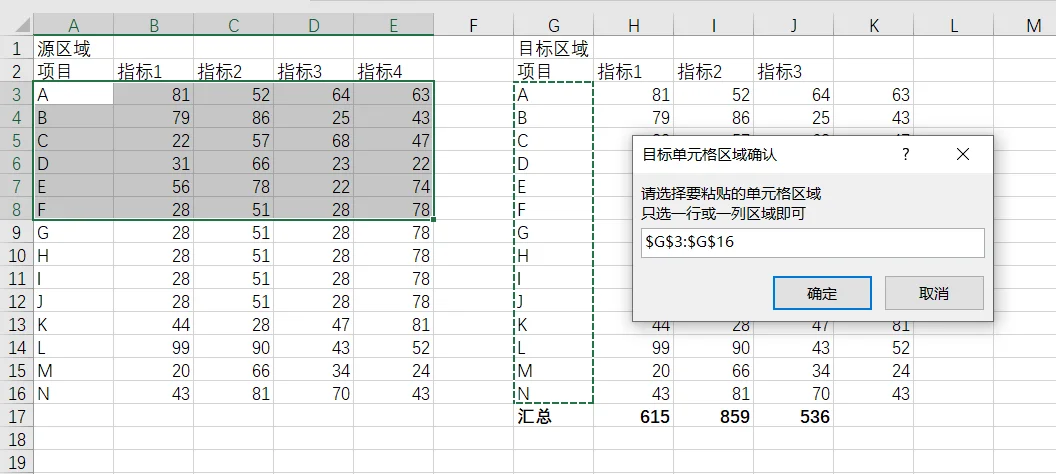Select column E header
This screenshot has height=474, width=1056.
394,26
